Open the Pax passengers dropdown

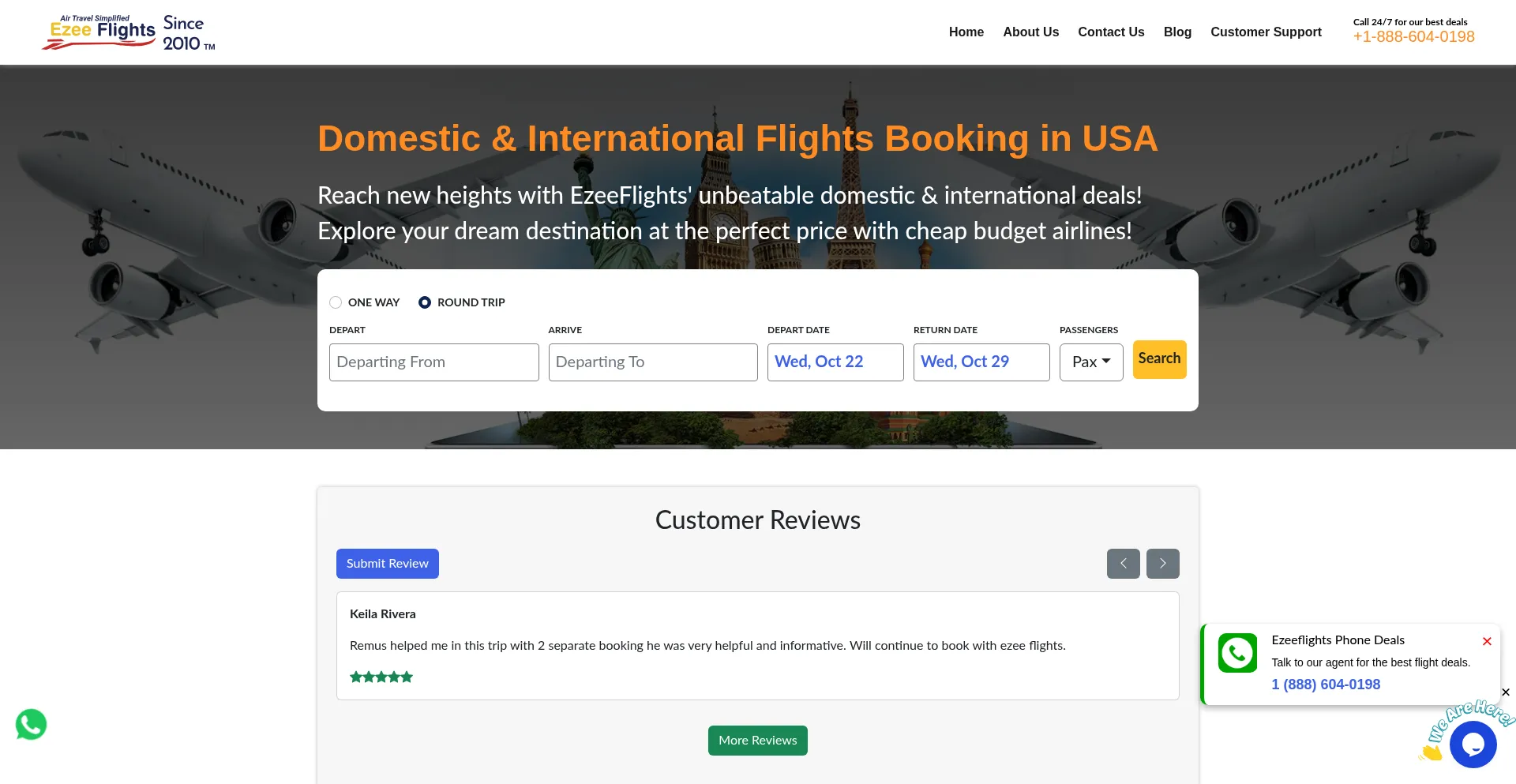[x=1090, y=362]
